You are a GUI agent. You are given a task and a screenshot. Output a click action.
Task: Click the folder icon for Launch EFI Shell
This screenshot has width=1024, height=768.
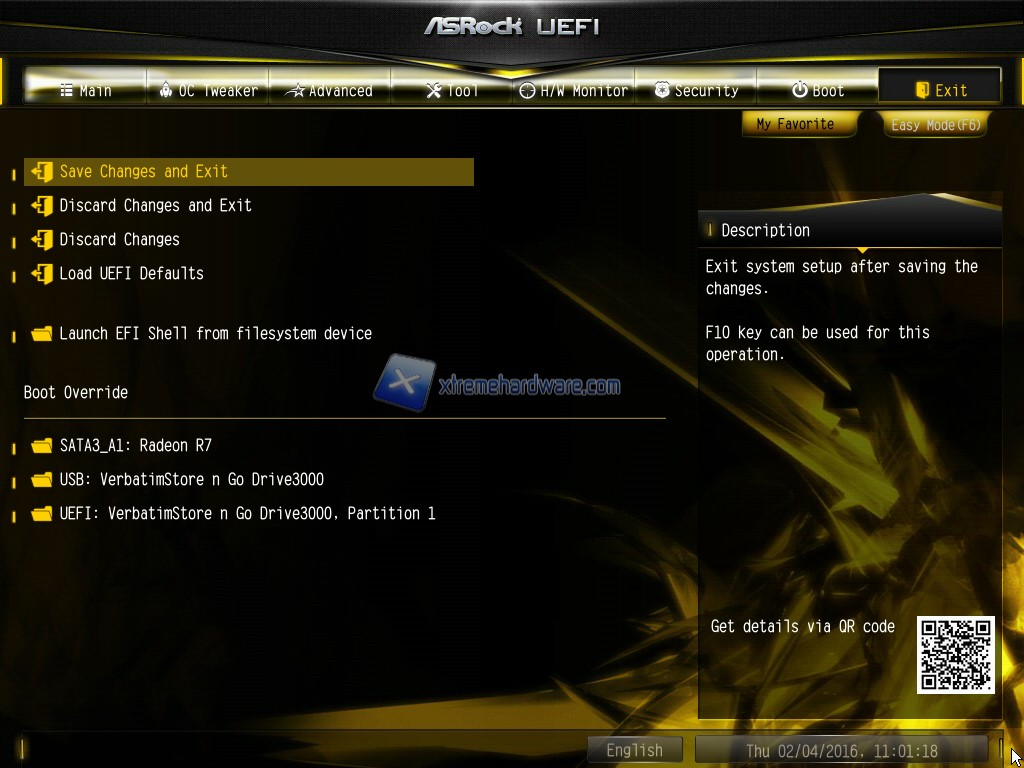click(42, 334)
